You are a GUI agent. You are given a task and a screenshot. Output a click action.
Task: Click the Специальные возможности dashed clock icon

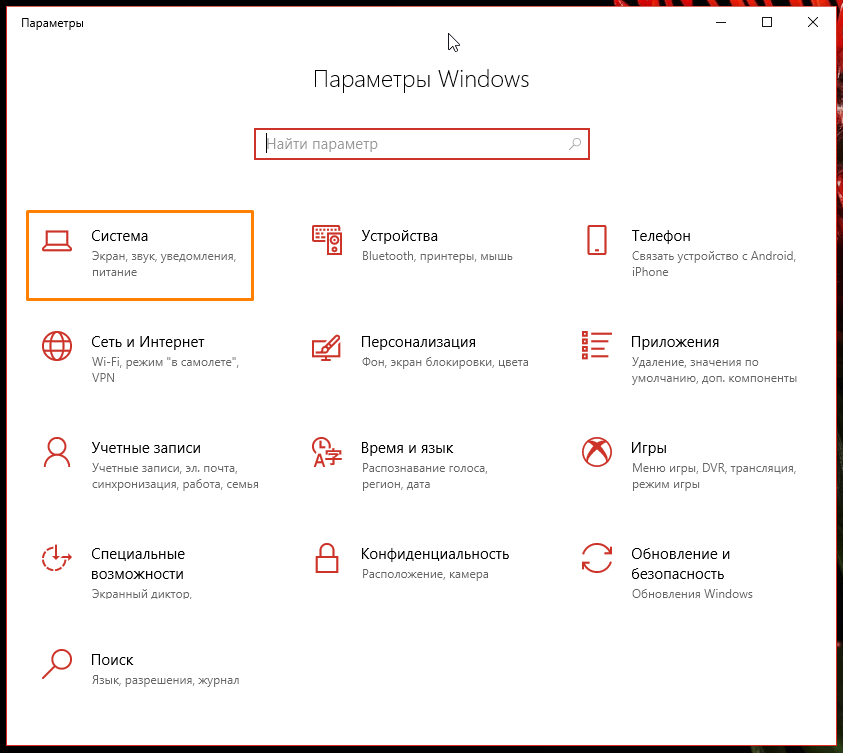click(x=57, y=558)
